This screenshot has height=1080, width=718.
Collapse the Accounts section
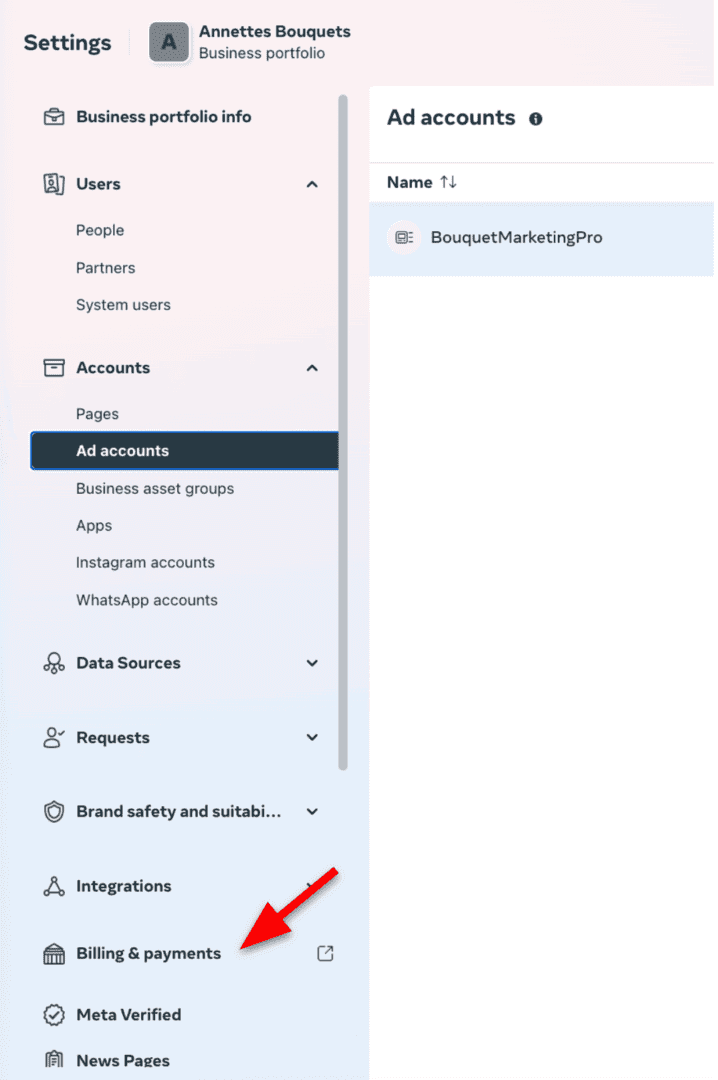pyautogui.click(x=311, y=367)
